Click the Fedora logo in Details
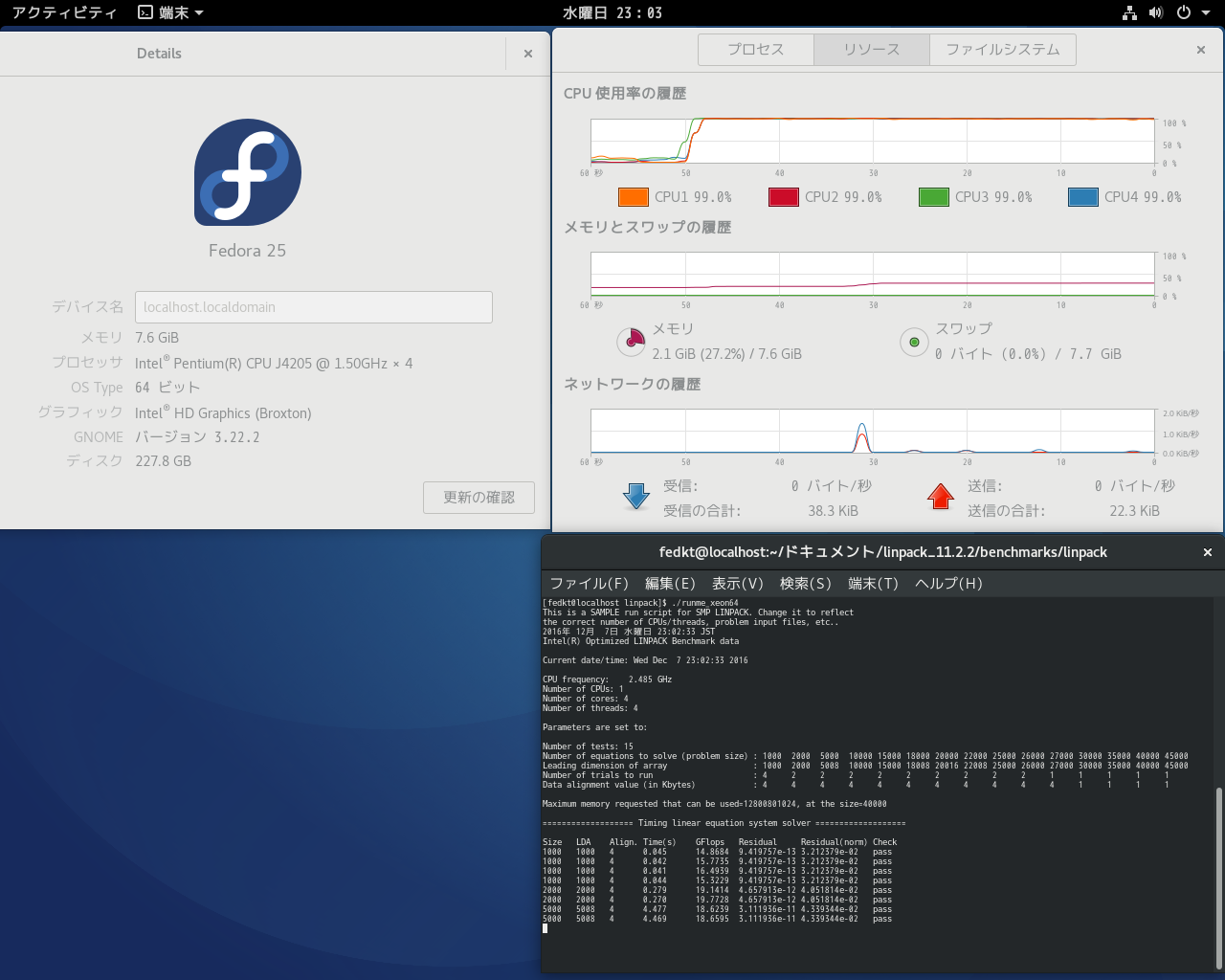This screenshot has height=980, width=1225. coord(248,172)
